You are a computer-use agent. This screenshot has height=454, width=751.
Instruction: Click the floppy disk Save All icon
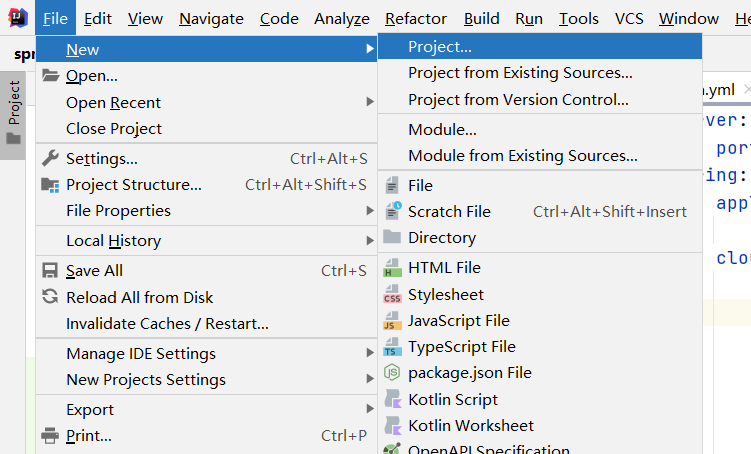50,270
